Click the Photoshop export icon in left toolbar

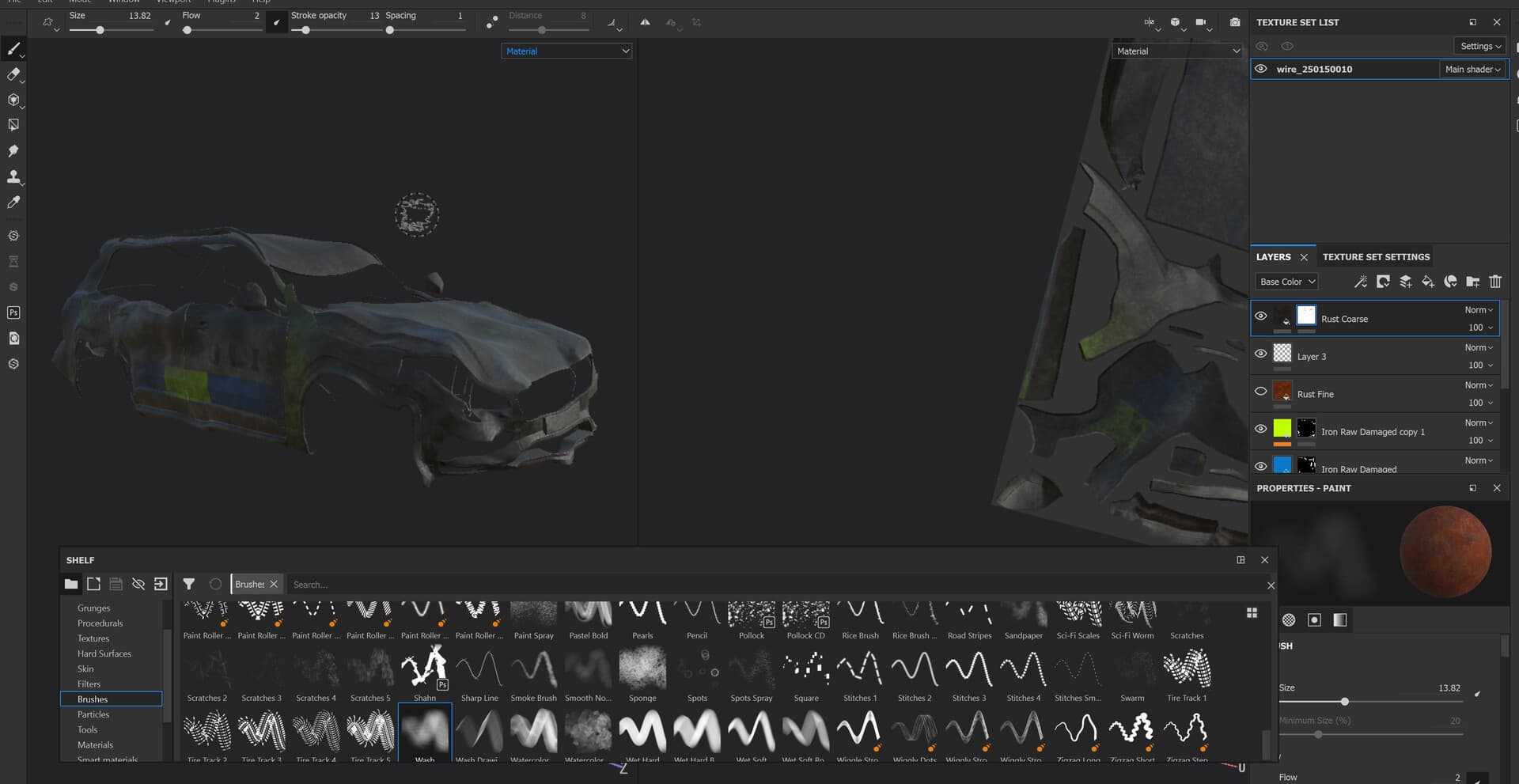tap(13, 312)
